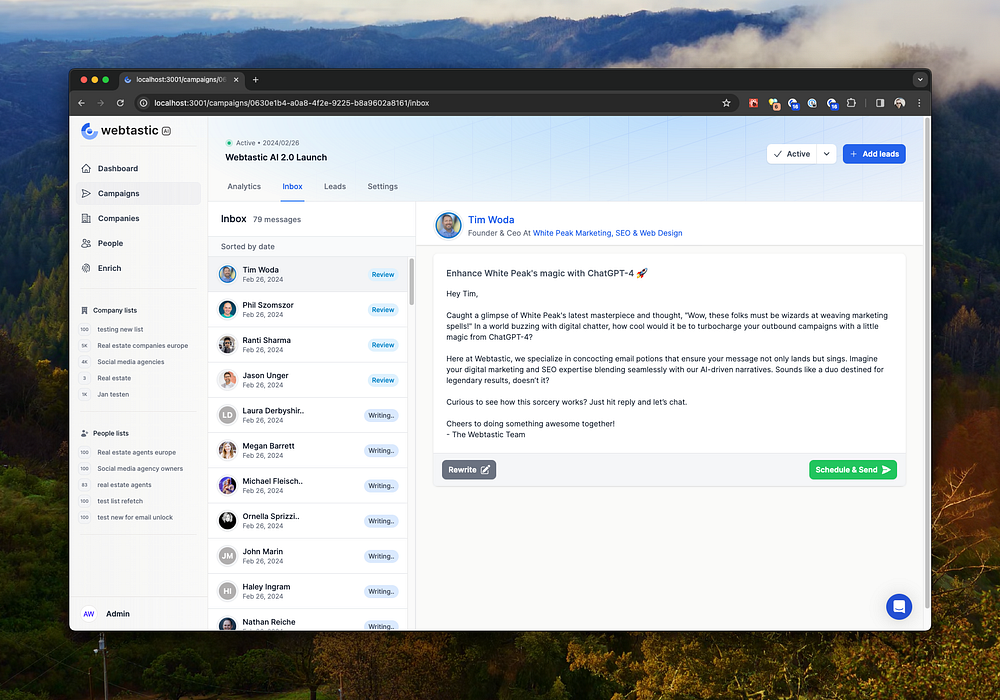Click the site info icon in address bar
The image size is (1000, 700).
[x=143, y=103]
